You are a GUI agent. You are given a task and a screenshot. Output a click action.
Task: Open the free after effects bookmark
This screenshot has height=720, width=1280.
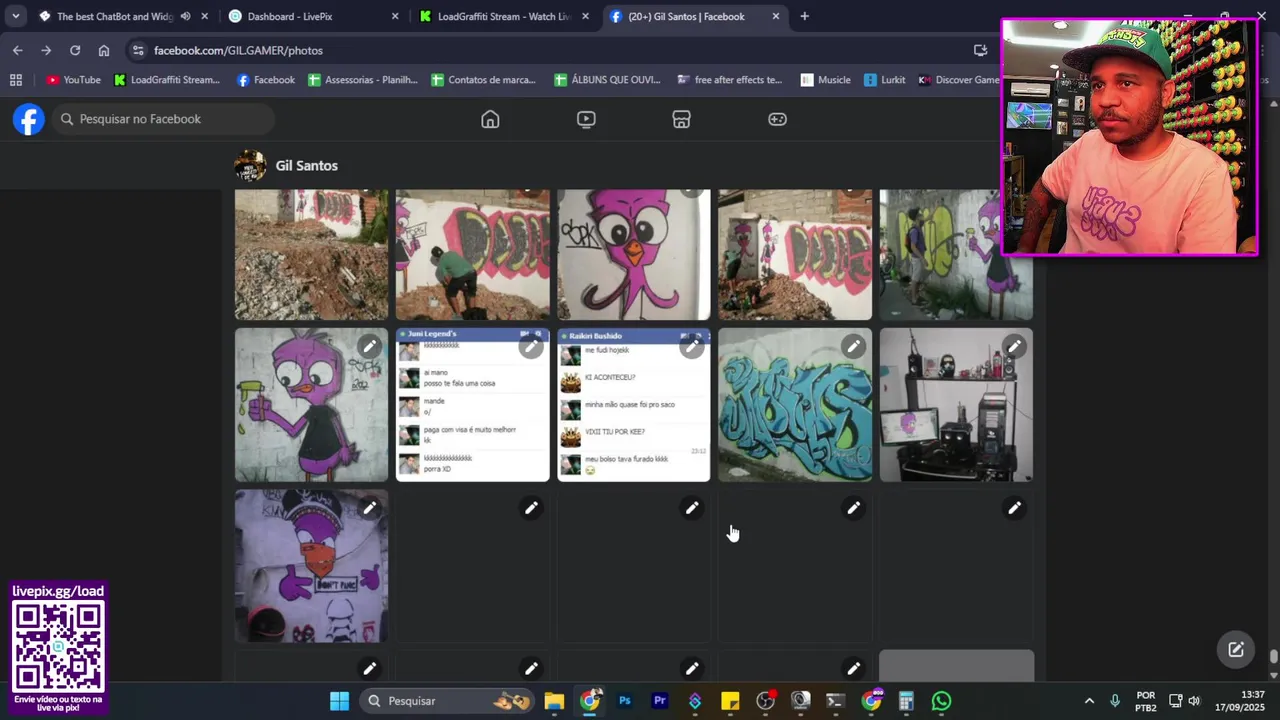tap(730, 80)
